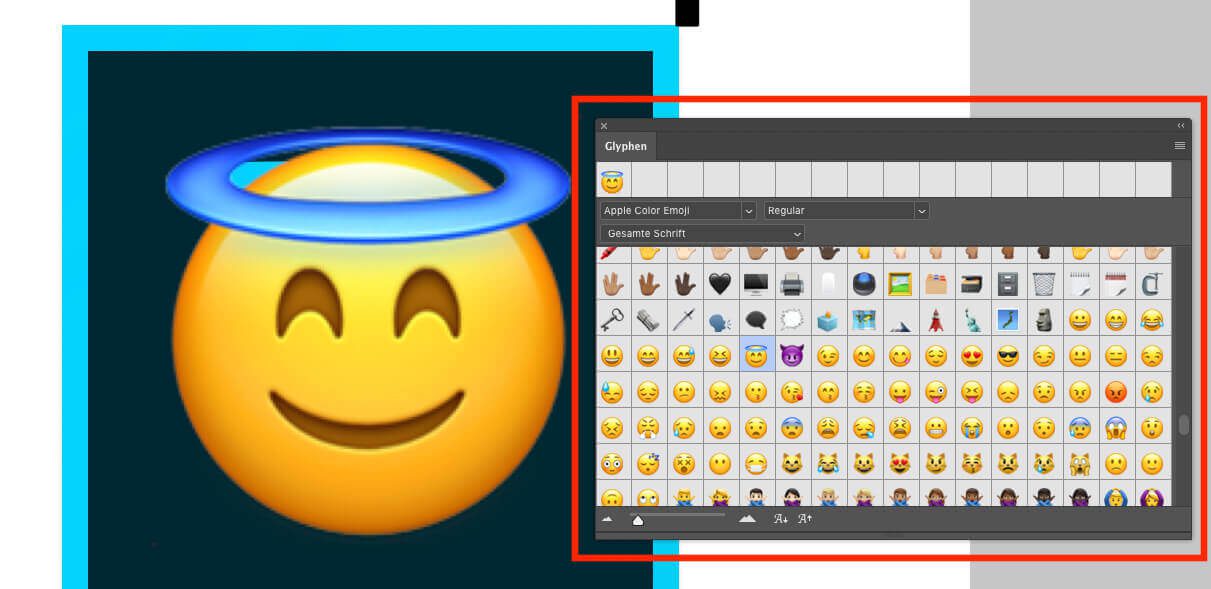Select the speaking head silhouette glyph
This screenshot has width=1211, height=589.
click(x=720, y=320)
